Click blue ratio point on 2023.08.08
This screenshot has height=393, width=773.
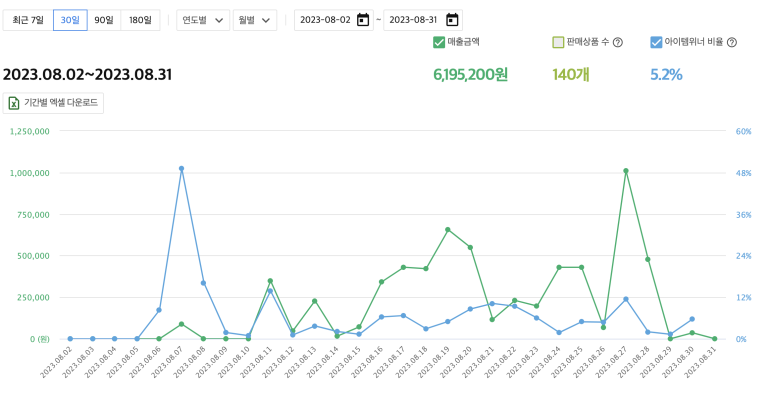click(x=203, y=283)
